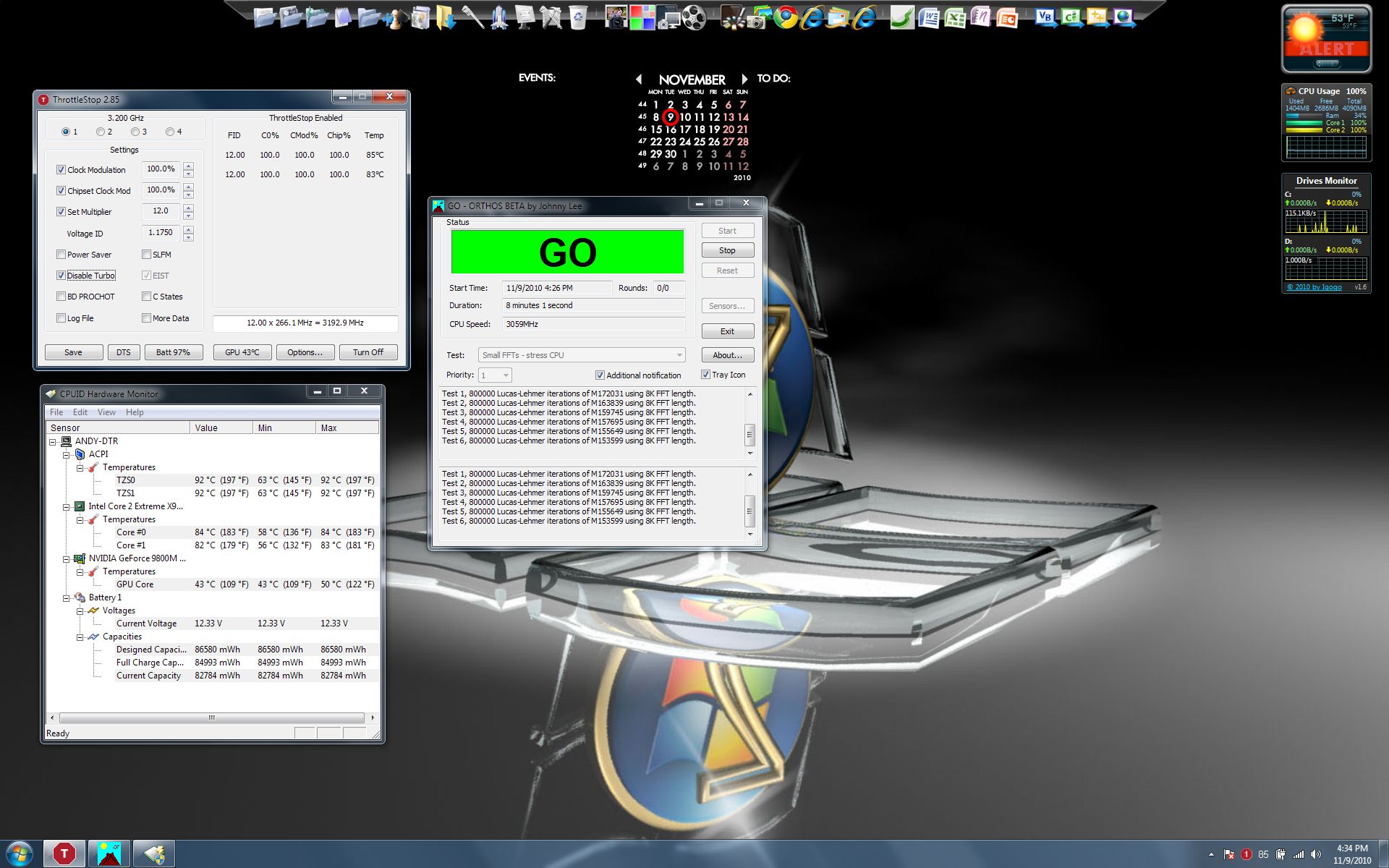Click the Windows Start orb
Image resolution: width=1389 pixels, height=868 pixels.
point(20,854)
